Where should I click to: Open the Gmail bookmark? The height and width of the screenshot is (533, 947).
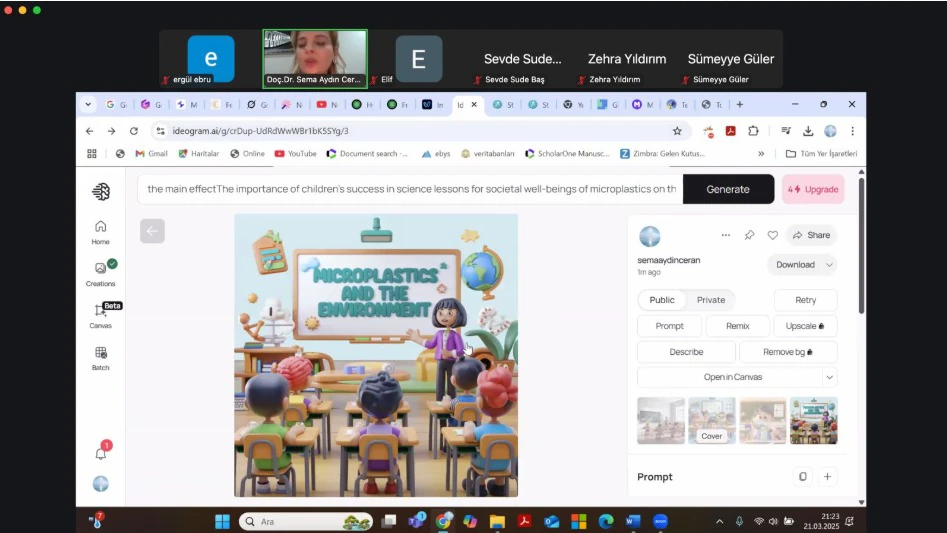(x=151, y=154)
